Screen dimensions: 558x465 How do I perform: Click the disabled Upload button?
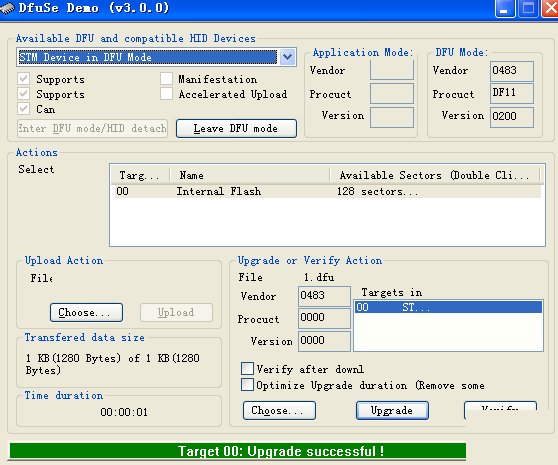point(177,312)
